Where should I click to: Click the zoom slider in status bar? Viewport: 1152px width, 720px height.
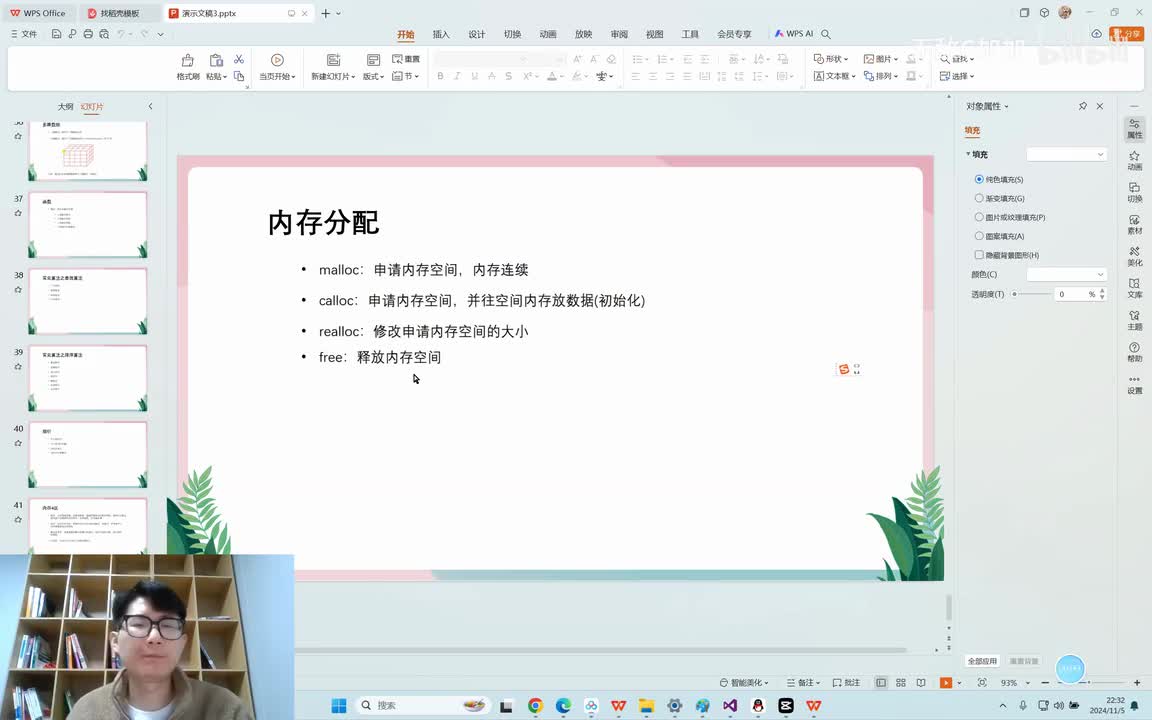(x=1091, y=683)
